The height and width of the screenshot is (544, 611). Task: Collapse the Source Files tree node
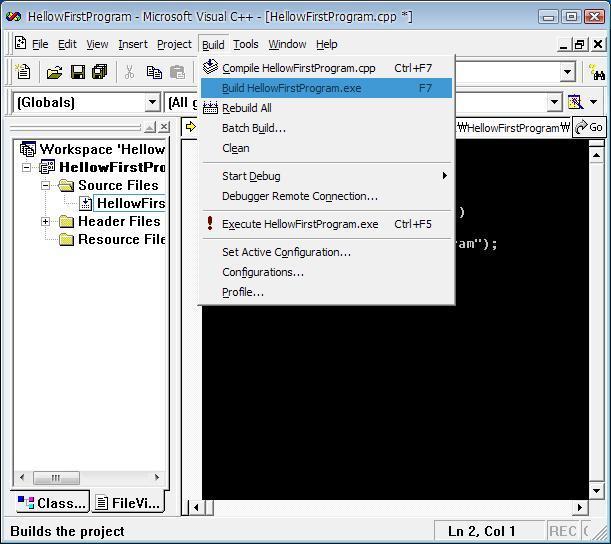[46, 185]
